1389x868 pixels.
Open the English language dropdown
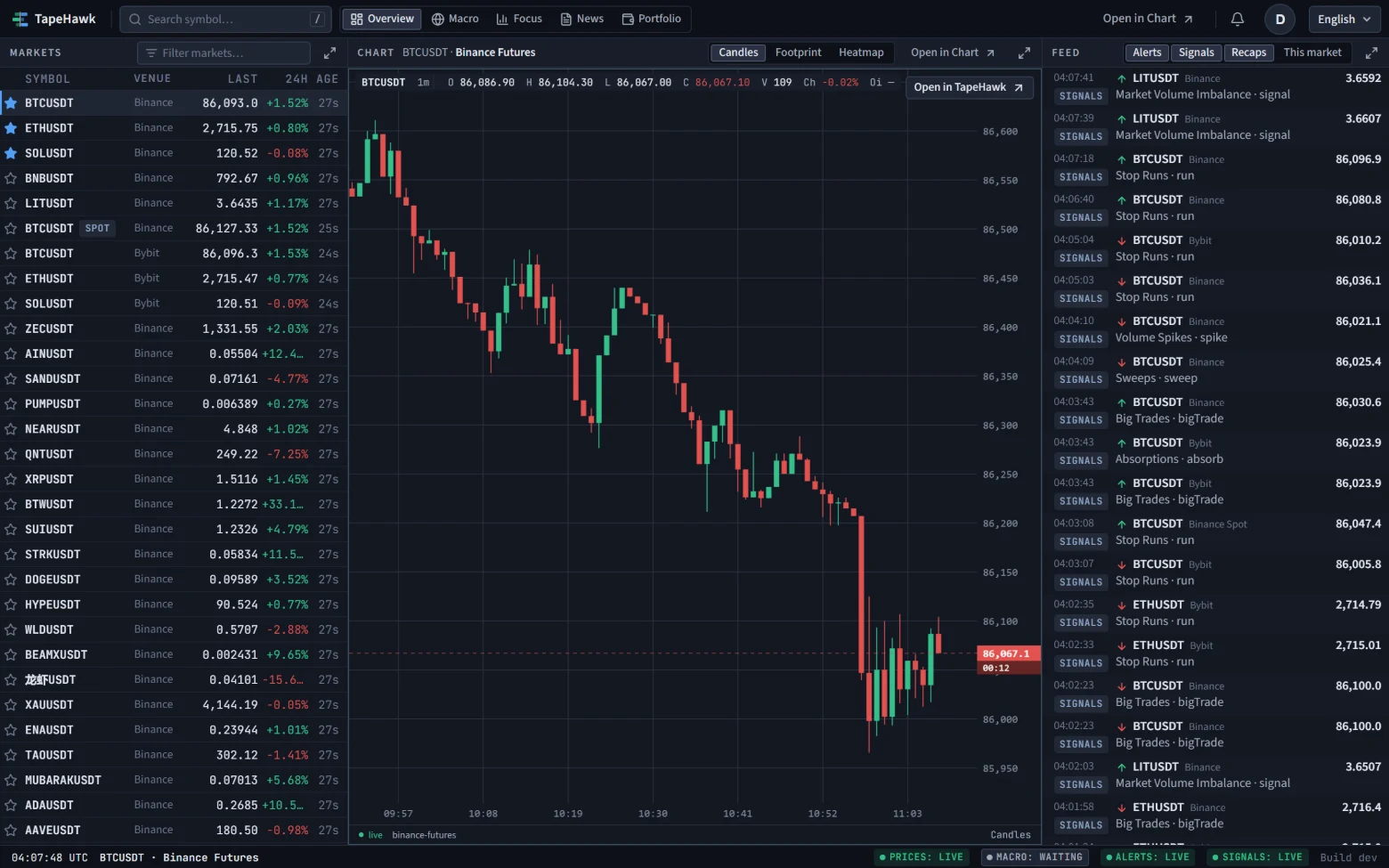1344,19
